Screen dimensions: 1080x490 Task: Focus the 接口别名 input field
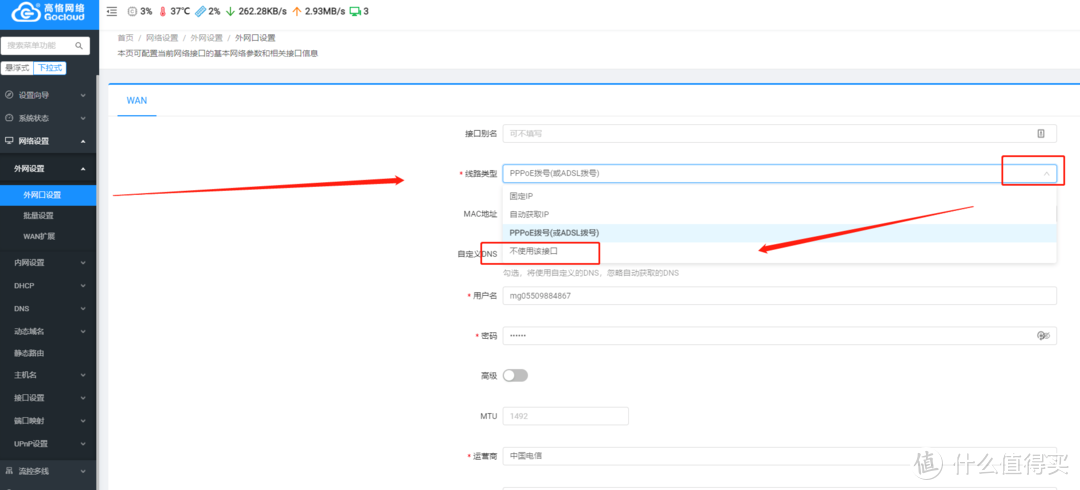click(x=779, y=134)
